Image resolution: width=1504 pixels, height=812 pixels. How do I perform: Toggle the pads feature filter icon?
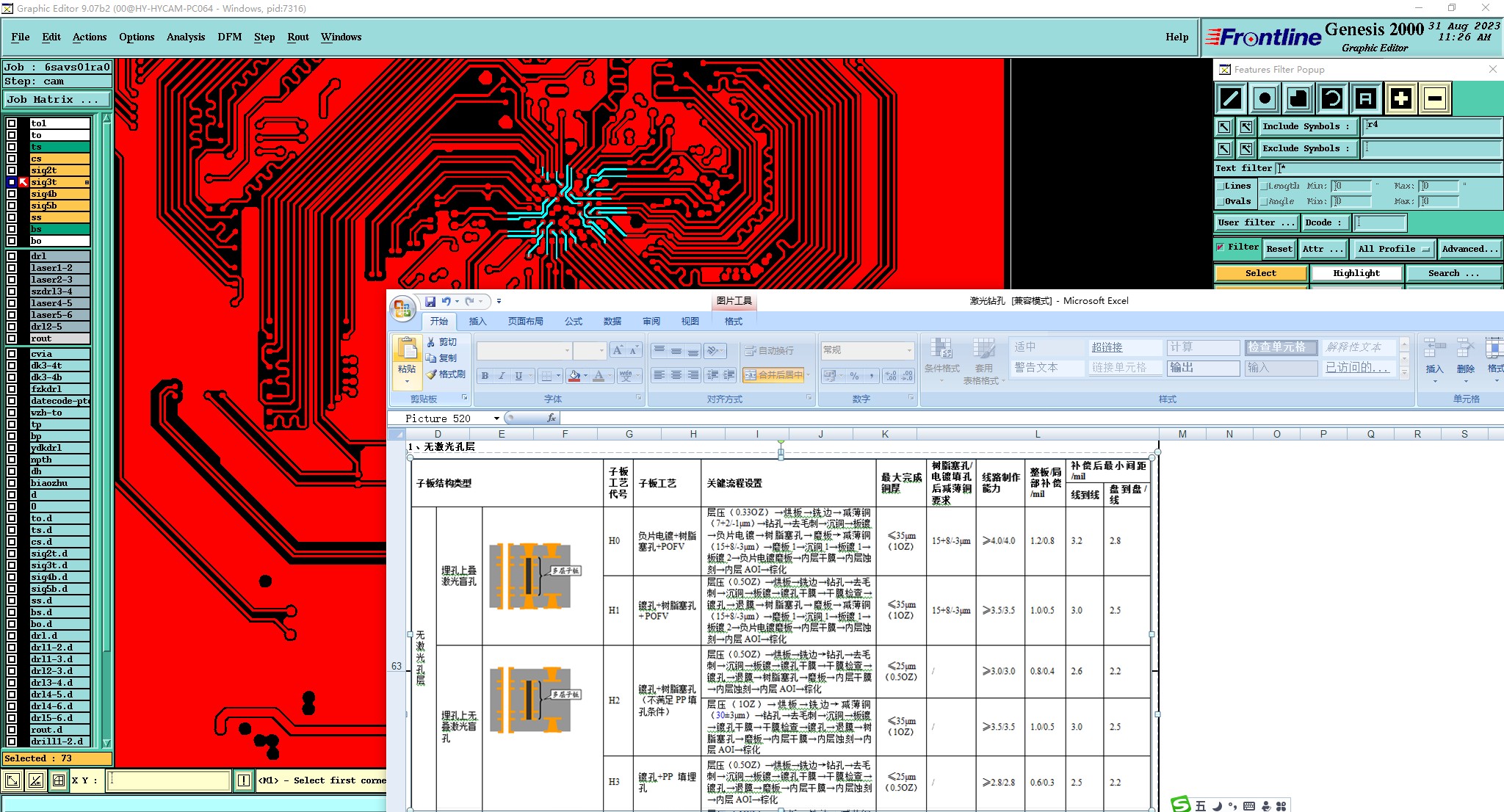pos(1265,98)
